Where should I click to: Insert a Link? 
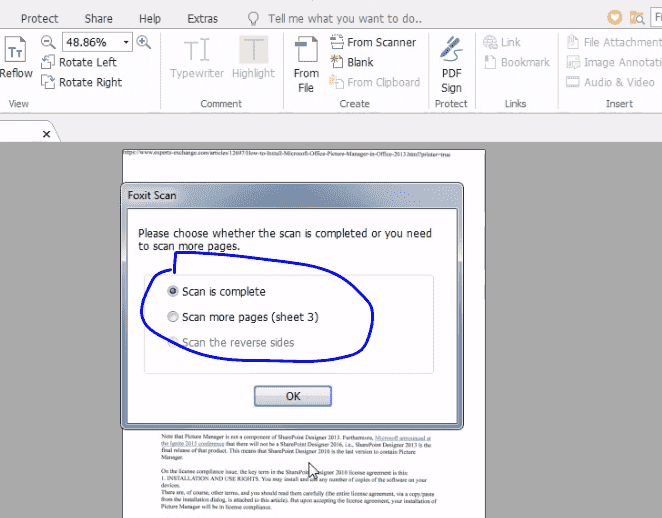tap(502, 42)
